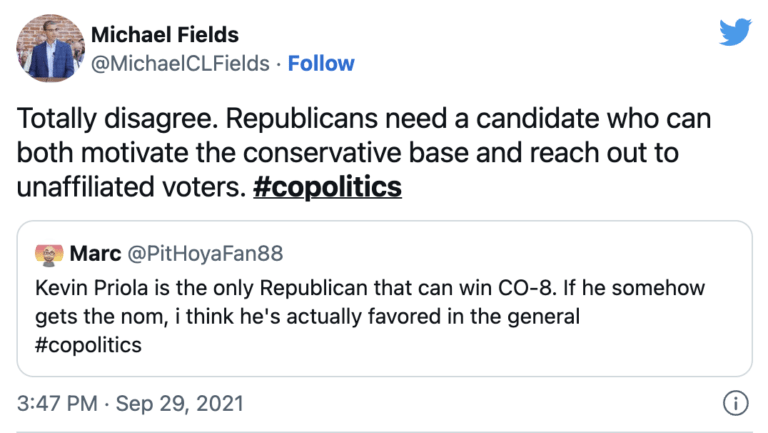Open the Michael Fields display name
768x433 pixels.
(x=153, y=36)
